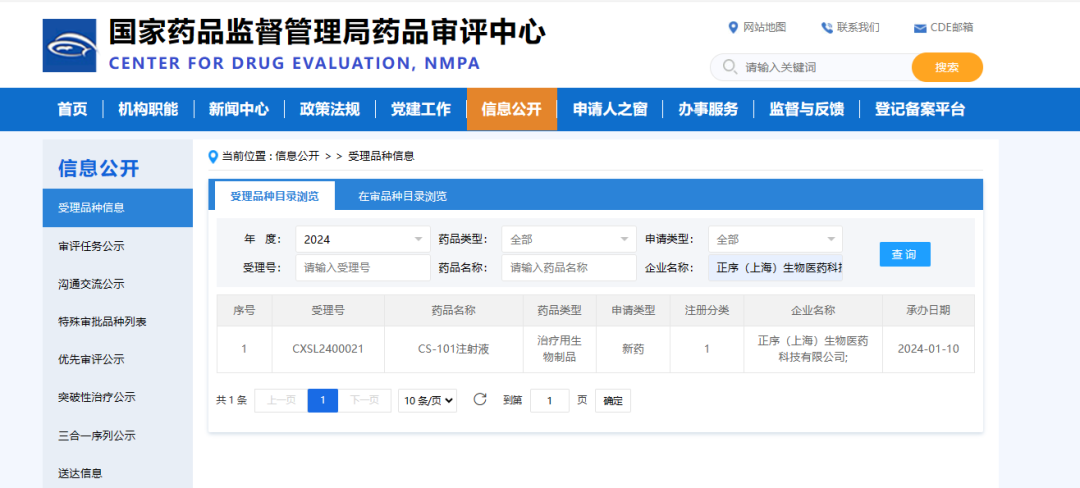The image size is (1080, 488).
Task: Click page number 1 in pagination
Action: coord(322,400)
